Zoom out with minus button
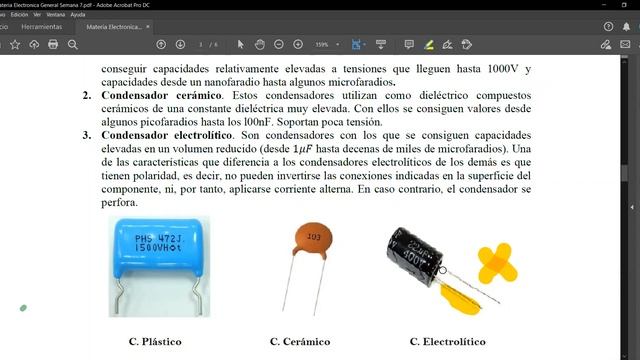 coord(279,44)
